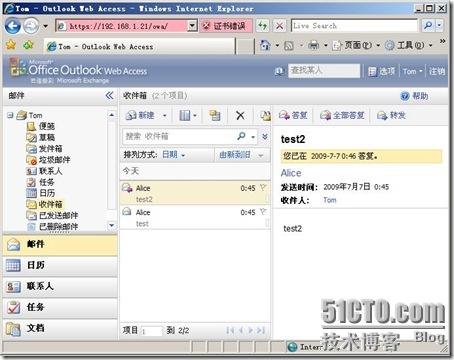The height and width of the screenshot is (360, 454).
Task: Open the Favorites Center star icon
Action: click(x=11, y=45)
